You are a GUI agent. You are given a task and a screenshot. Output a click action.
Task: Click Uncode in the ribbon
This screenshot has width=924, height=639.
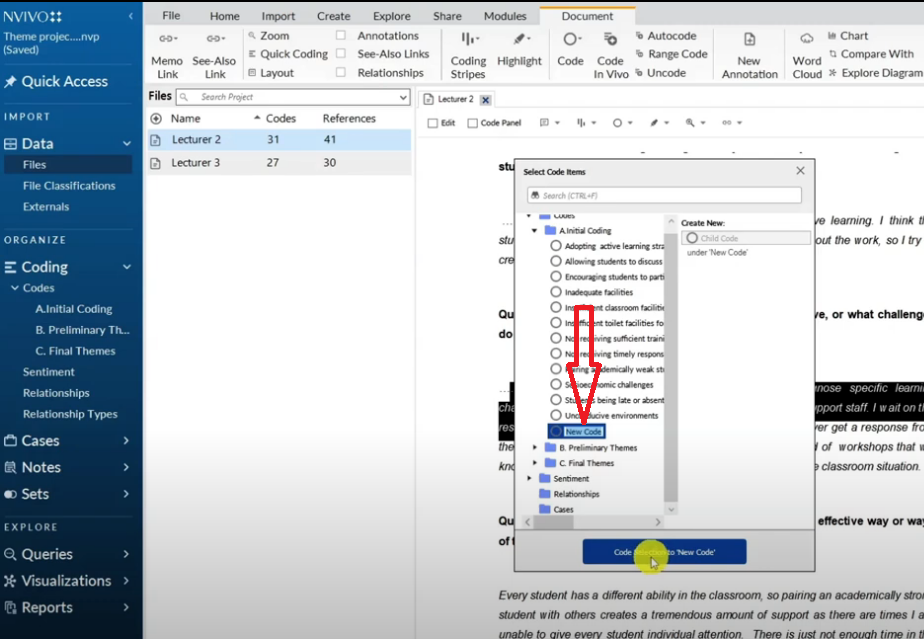click(661, 73)
